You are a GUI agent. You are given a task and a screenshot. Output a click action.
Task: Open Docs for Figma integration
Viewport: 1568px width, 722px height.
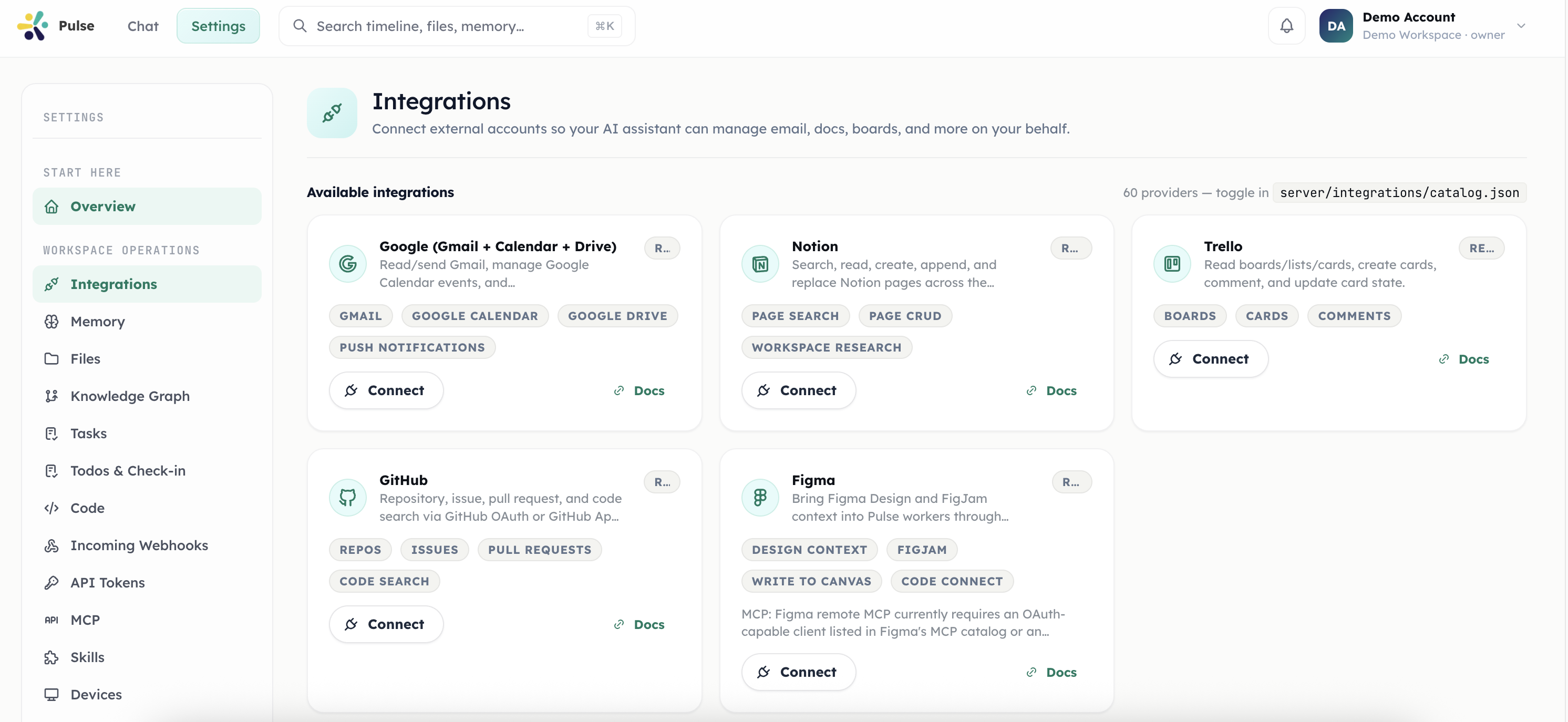(1050, 672)
